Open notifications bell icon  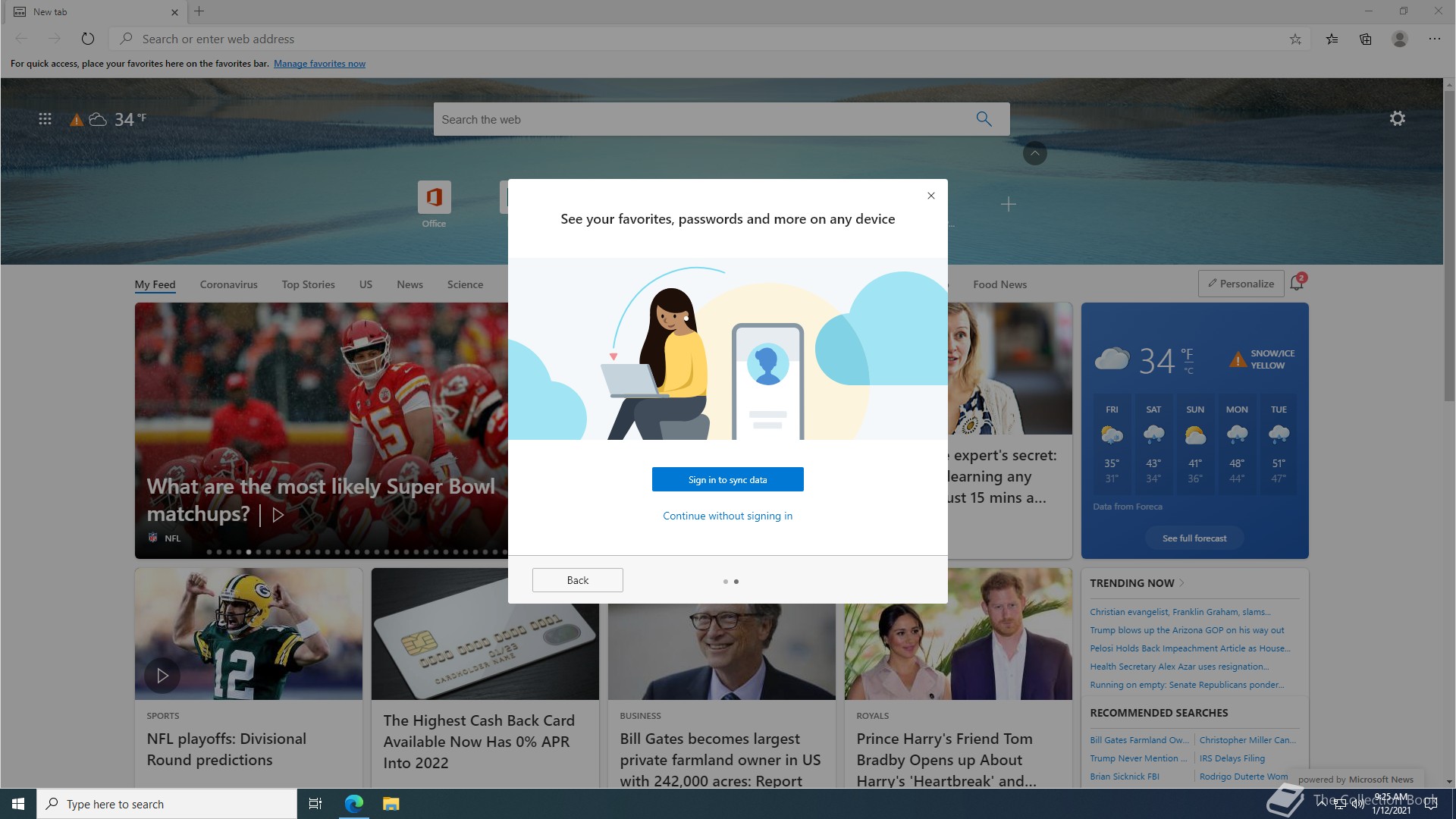click(1297, 283)
